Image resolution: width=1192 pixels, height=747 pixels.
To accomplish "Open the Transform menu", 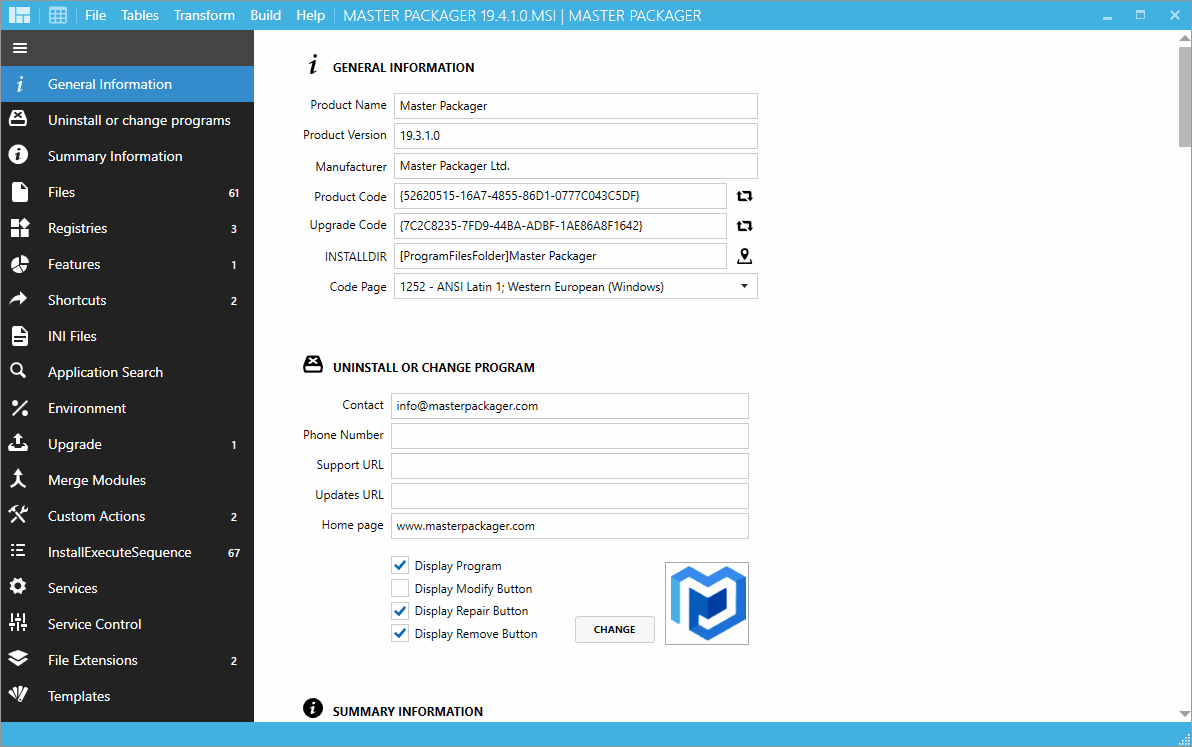I will pyautogui.click(x=204, y=15).
